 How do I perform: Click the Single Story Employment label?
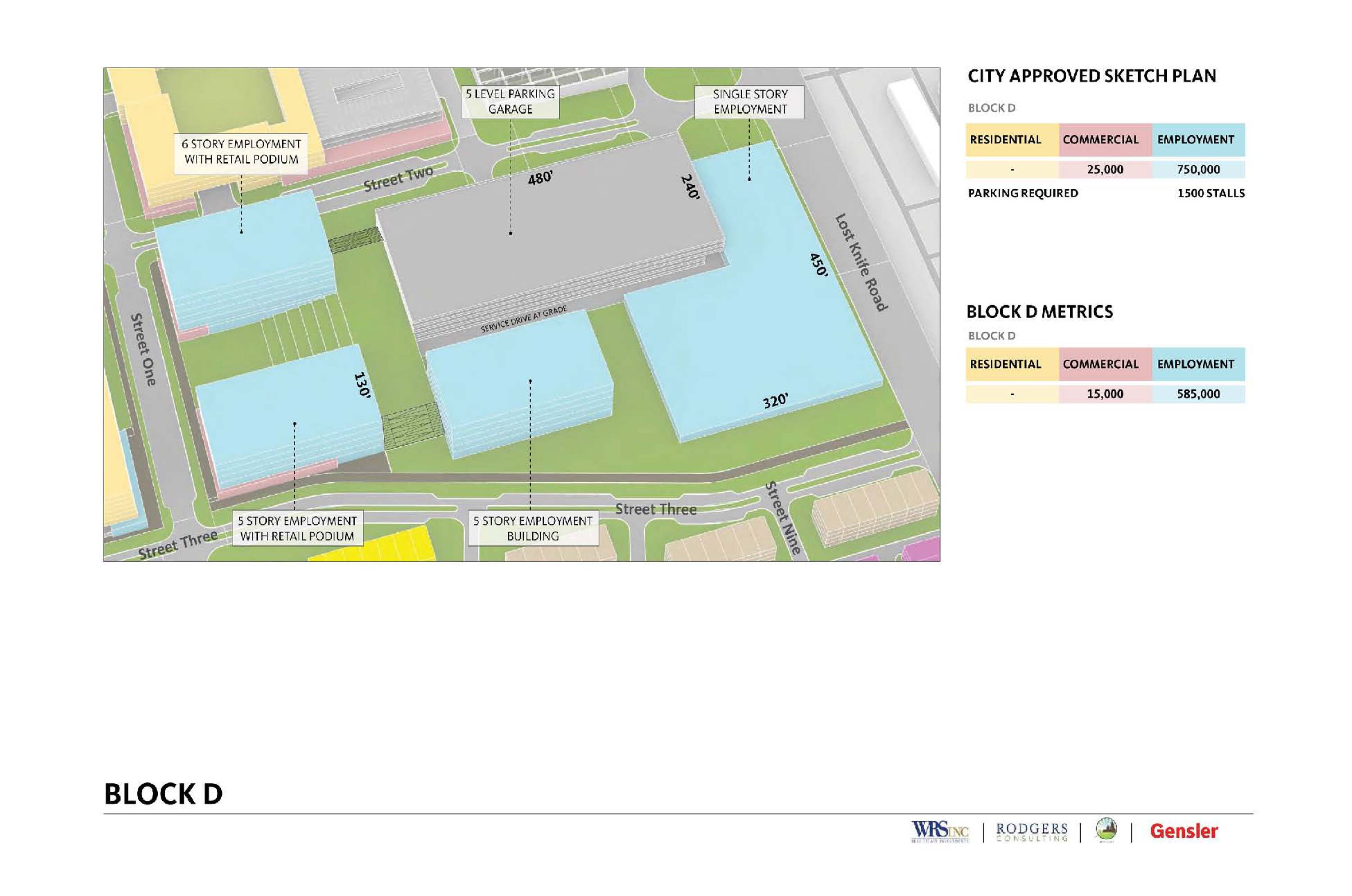[x=750, y=102]
